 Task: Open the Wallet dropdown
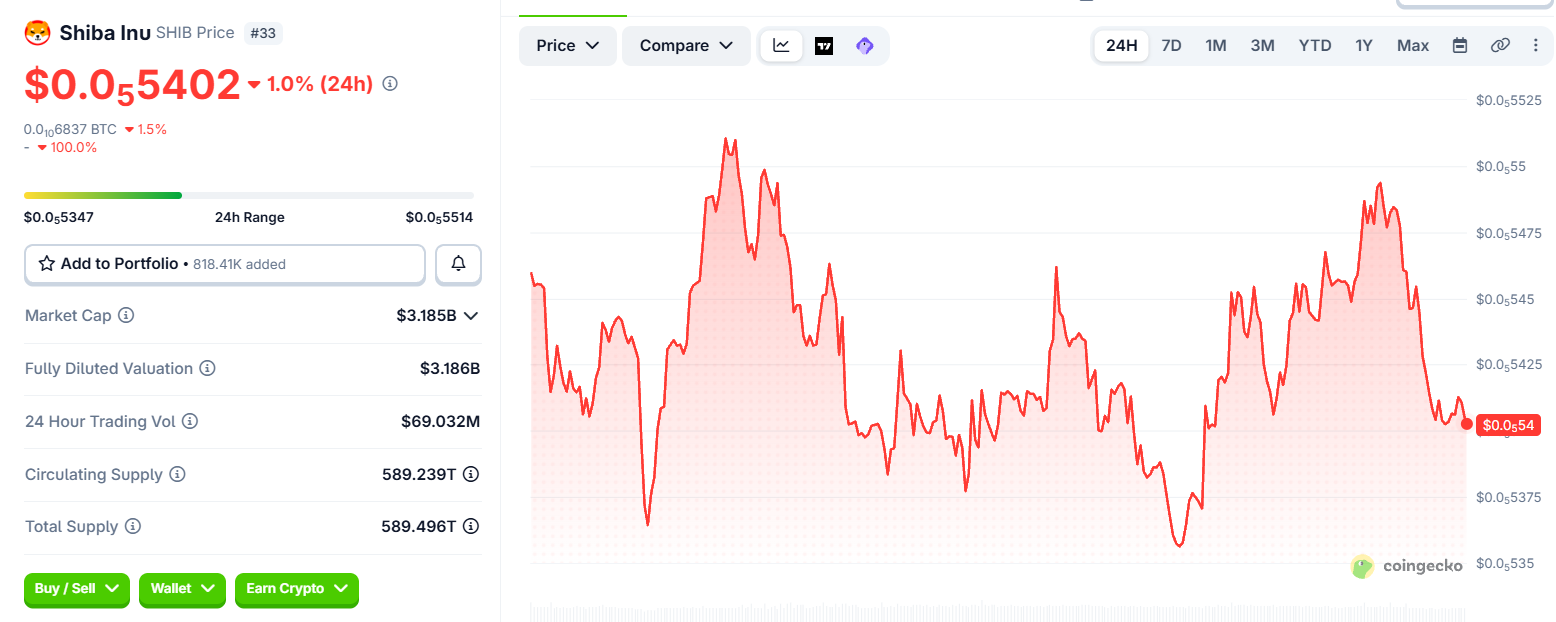182,589
